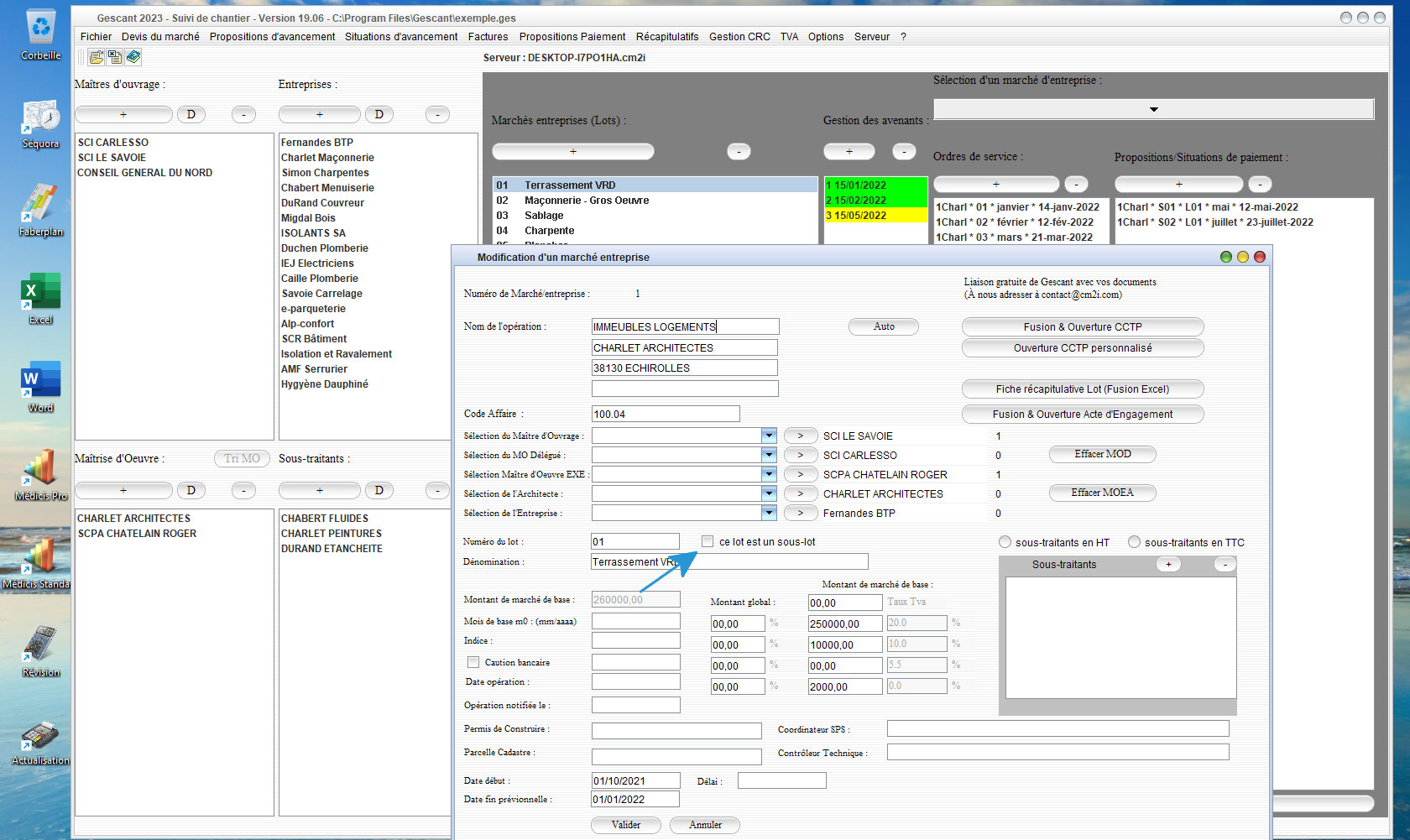Select sous-traitants en HT radio
The height and width of the screenshot is (840, 1410).
pos(1005,542)
